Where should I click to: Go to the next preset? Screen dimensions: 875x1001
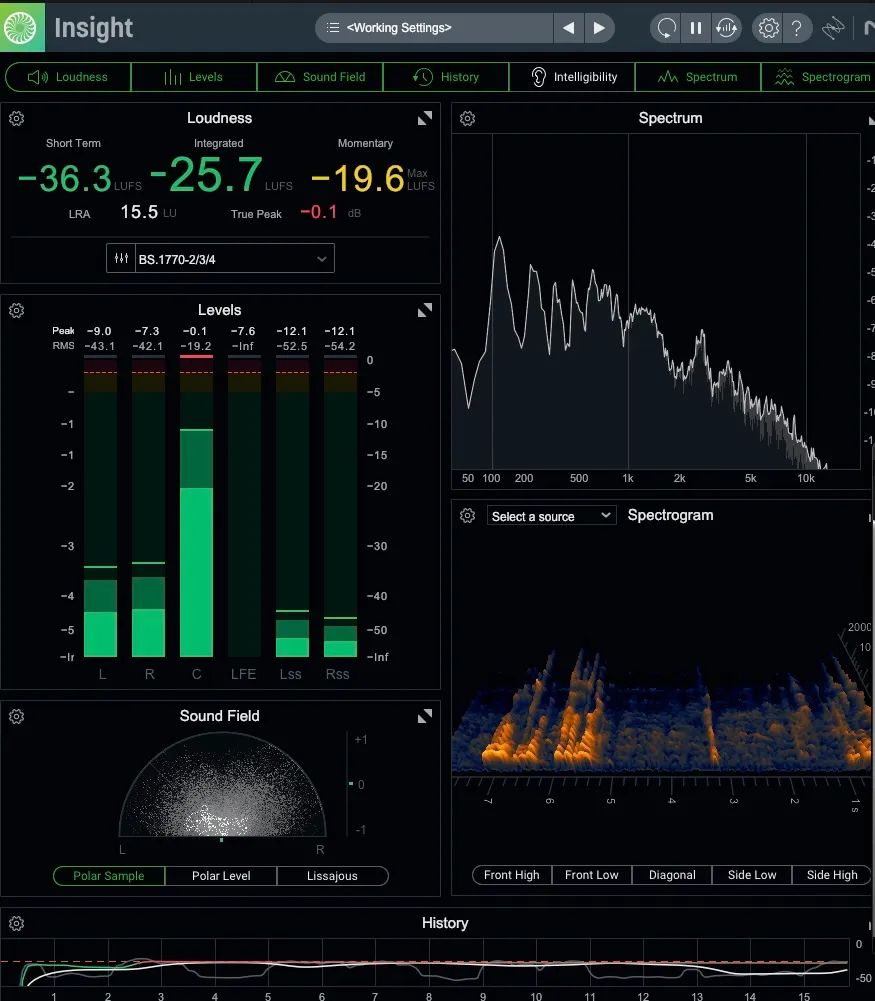599,27
